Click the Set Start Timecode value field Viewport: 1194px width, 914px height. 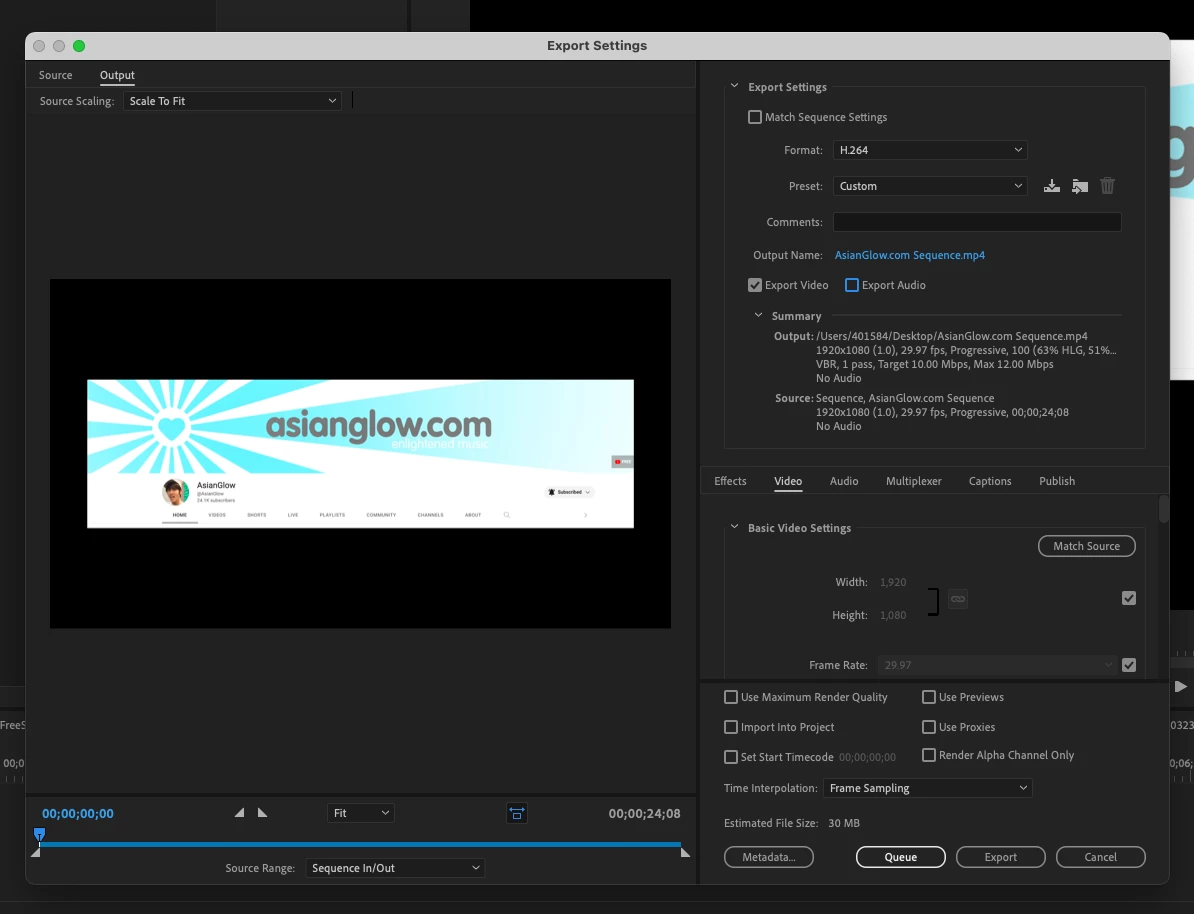tap(867, 757)
